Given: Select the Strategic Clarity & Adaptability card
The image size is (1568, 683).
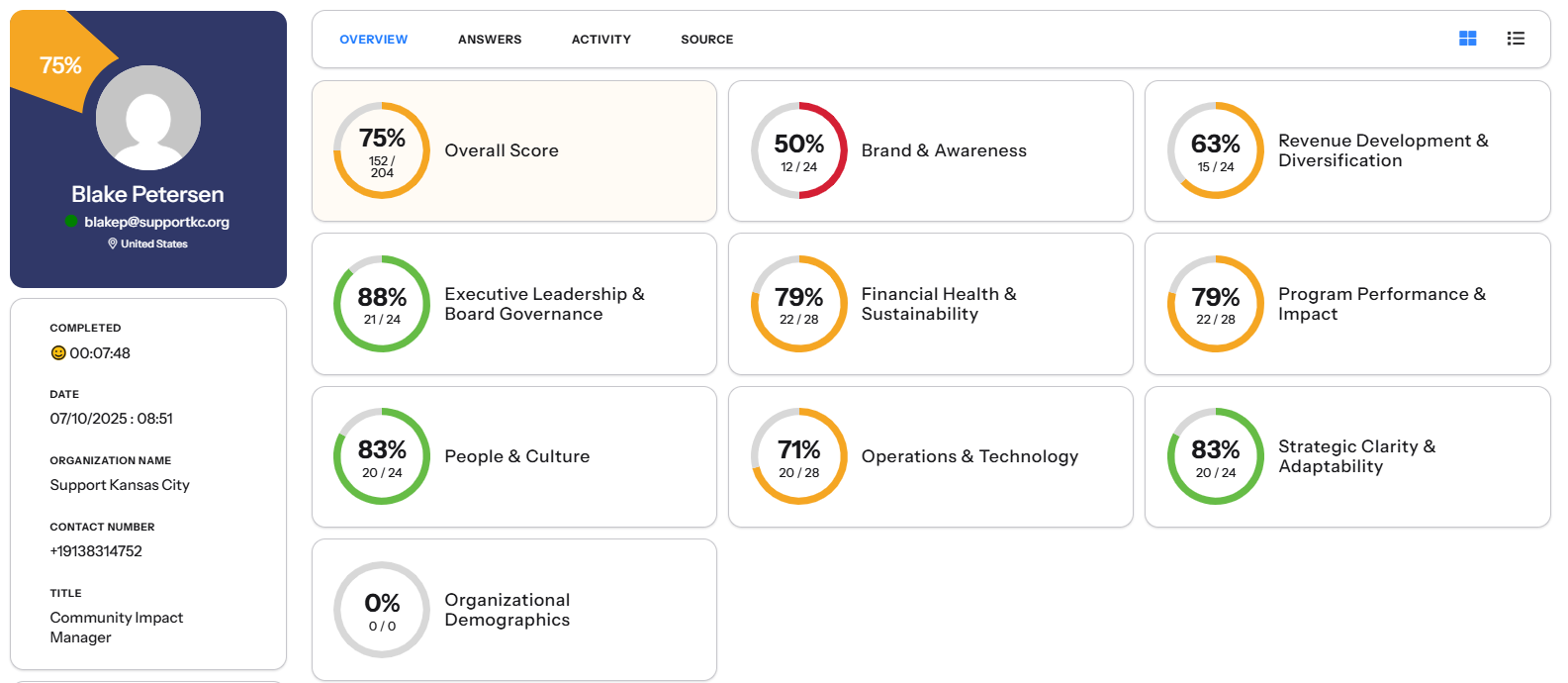Looking at the screenshot, I should pyautogui.click(x=1347, y=456).
